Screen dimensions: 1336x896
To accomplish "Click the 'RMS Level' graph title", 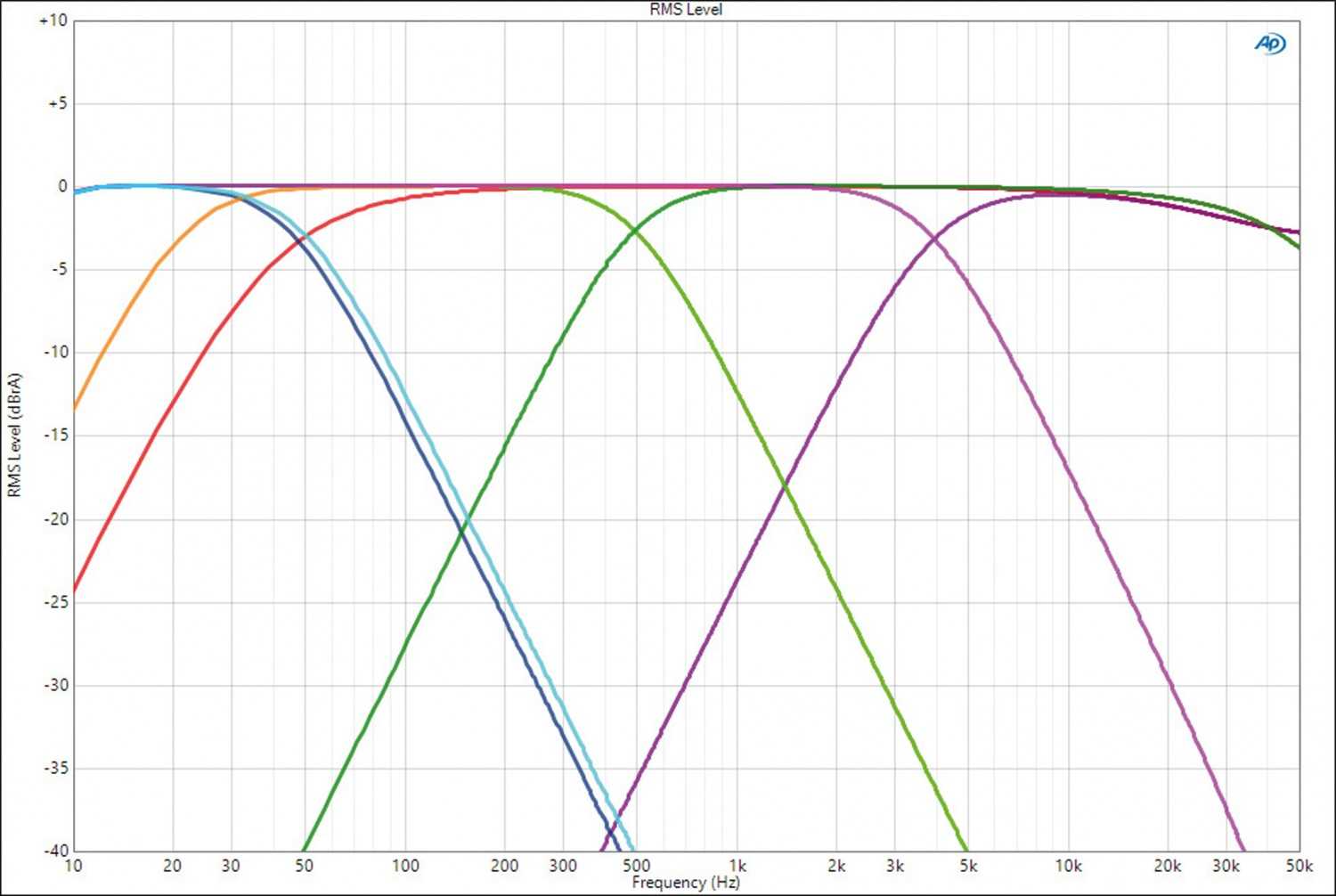I will coord(686,10).
